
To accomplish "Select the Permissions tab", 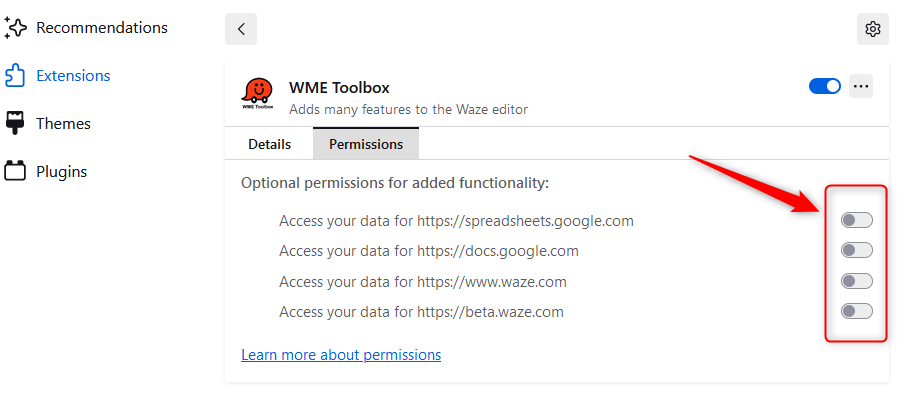I will tap(366, 143).
